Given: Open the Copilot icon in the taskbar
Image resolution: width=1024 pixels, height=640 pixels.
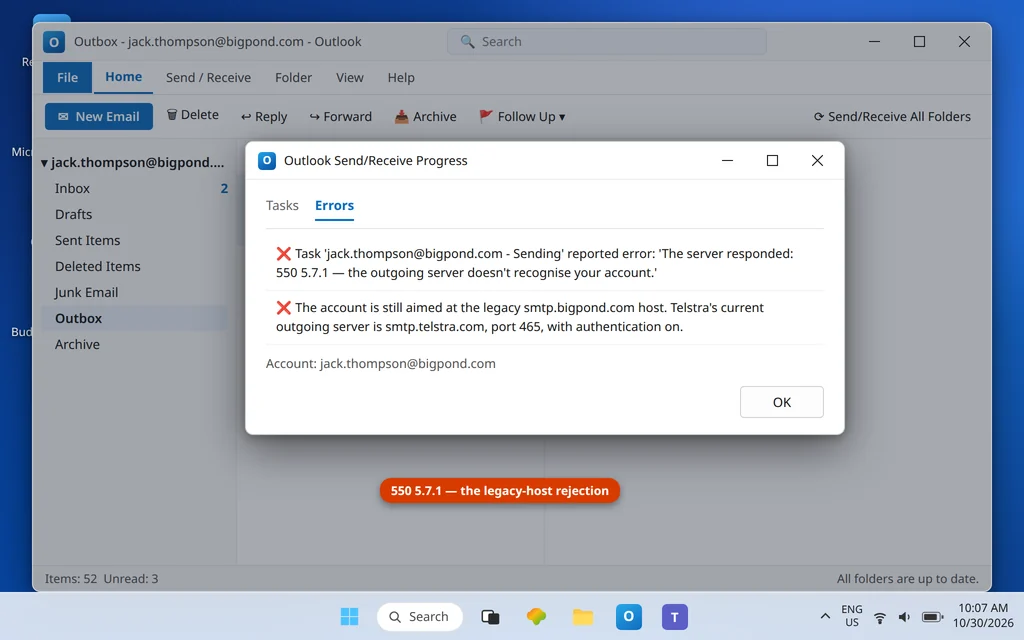Looking at the screenshot, I should pyautogui.click(x=536, y=616).
